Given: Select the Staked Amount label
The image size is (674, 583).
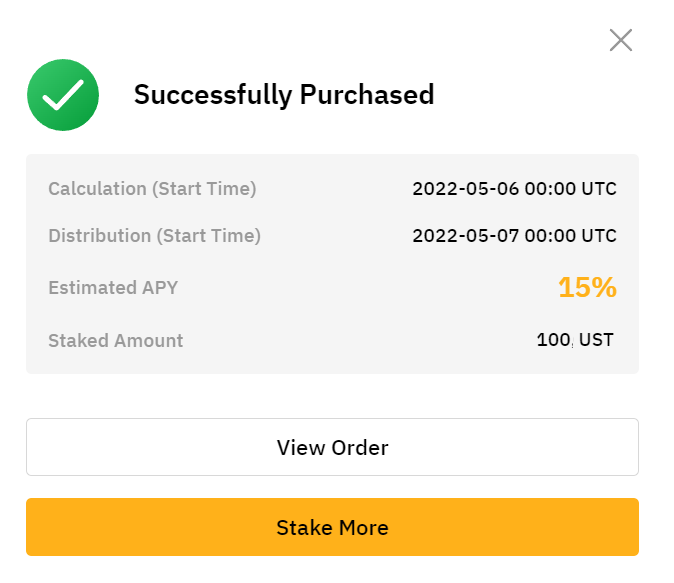Looking at the screenshot, I should pos(116,340).
